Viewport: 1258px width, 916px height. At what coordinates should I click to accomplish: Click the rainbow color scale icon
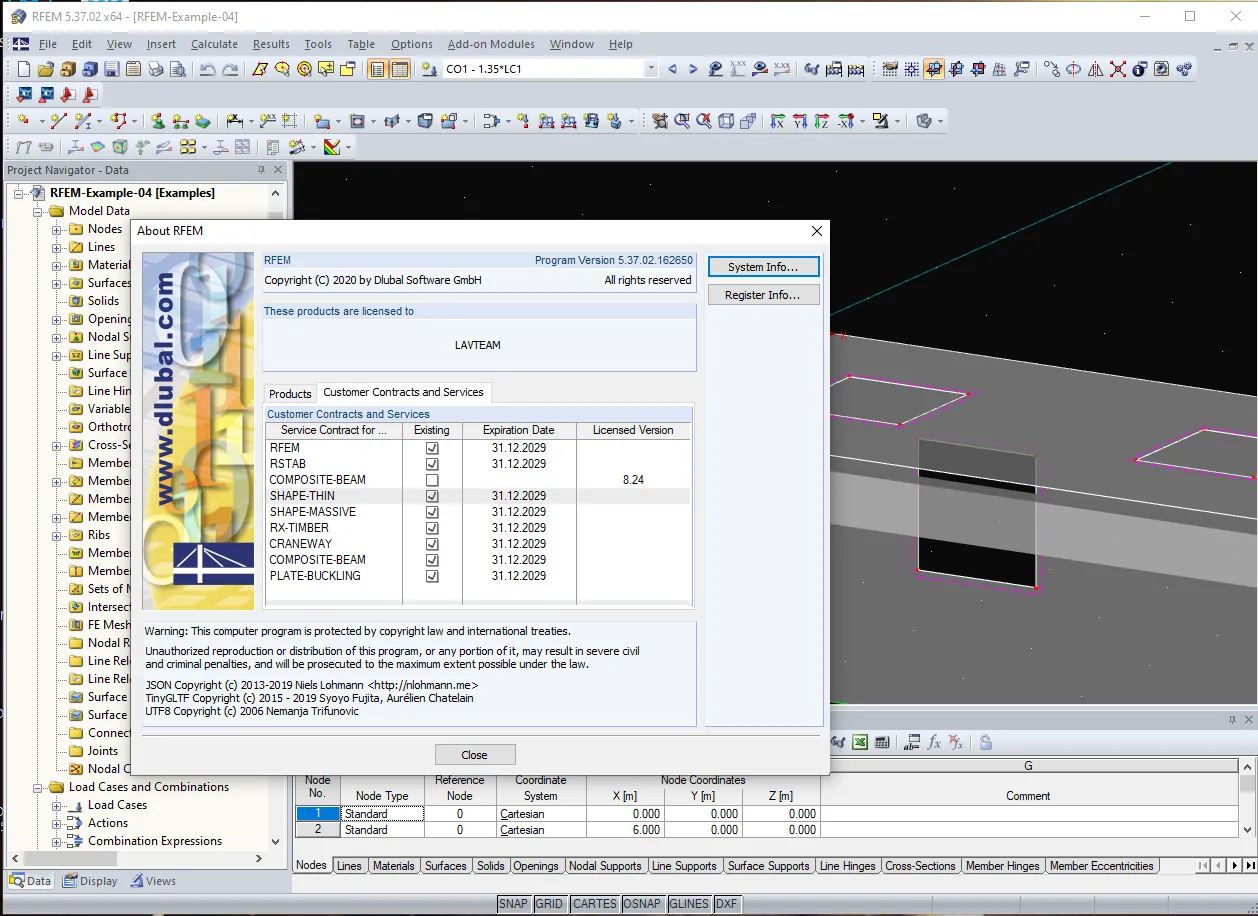332,147
